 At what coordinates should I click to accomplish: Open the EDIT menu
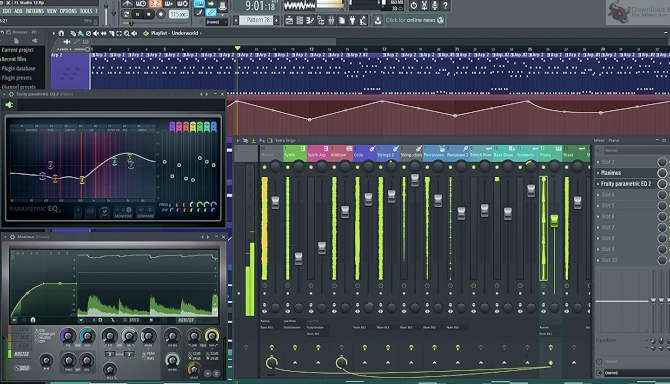pyautogui.click(x=7, y=11)
